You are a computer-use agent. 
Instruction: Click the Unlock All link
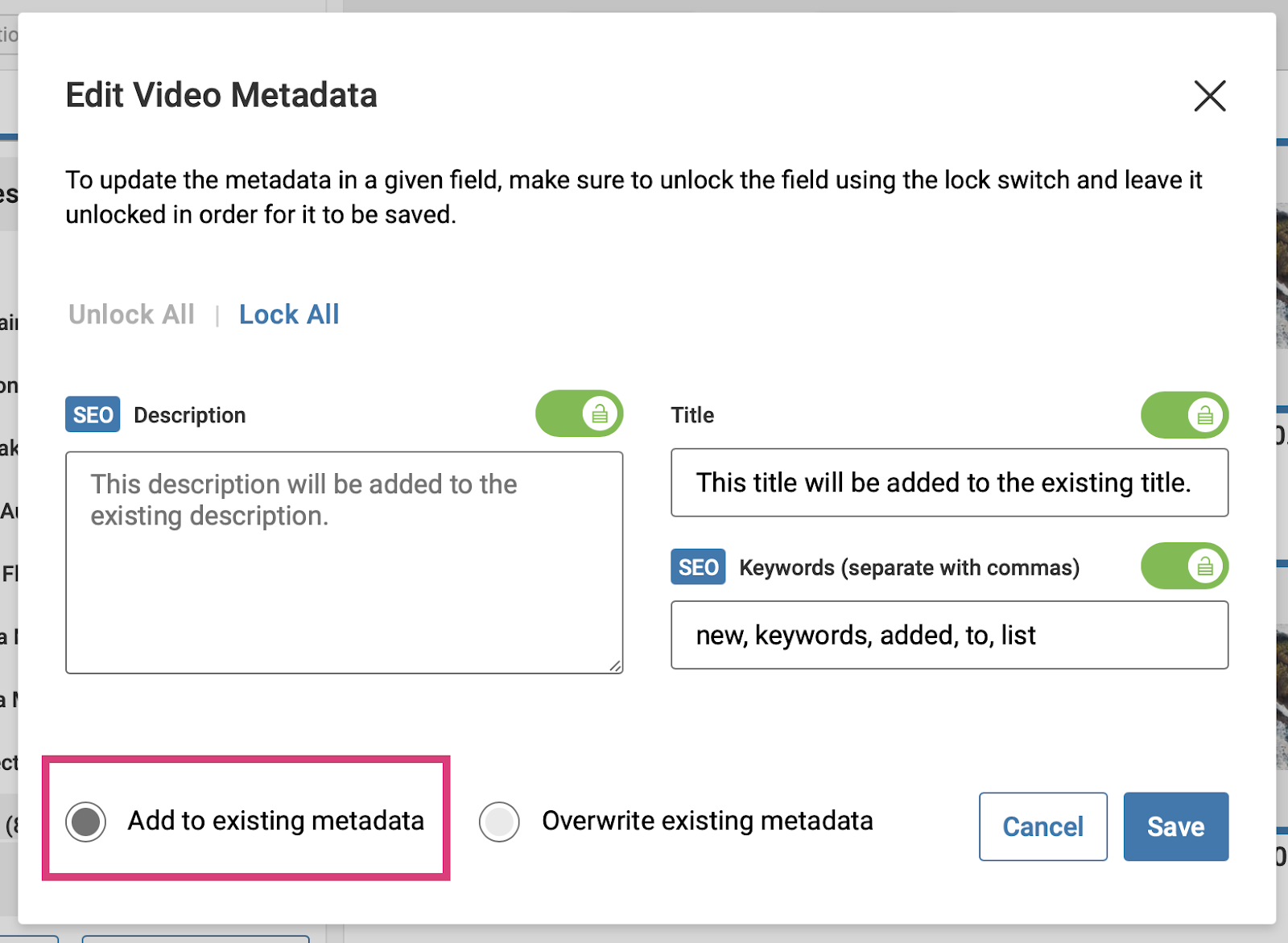pos(131,314)
